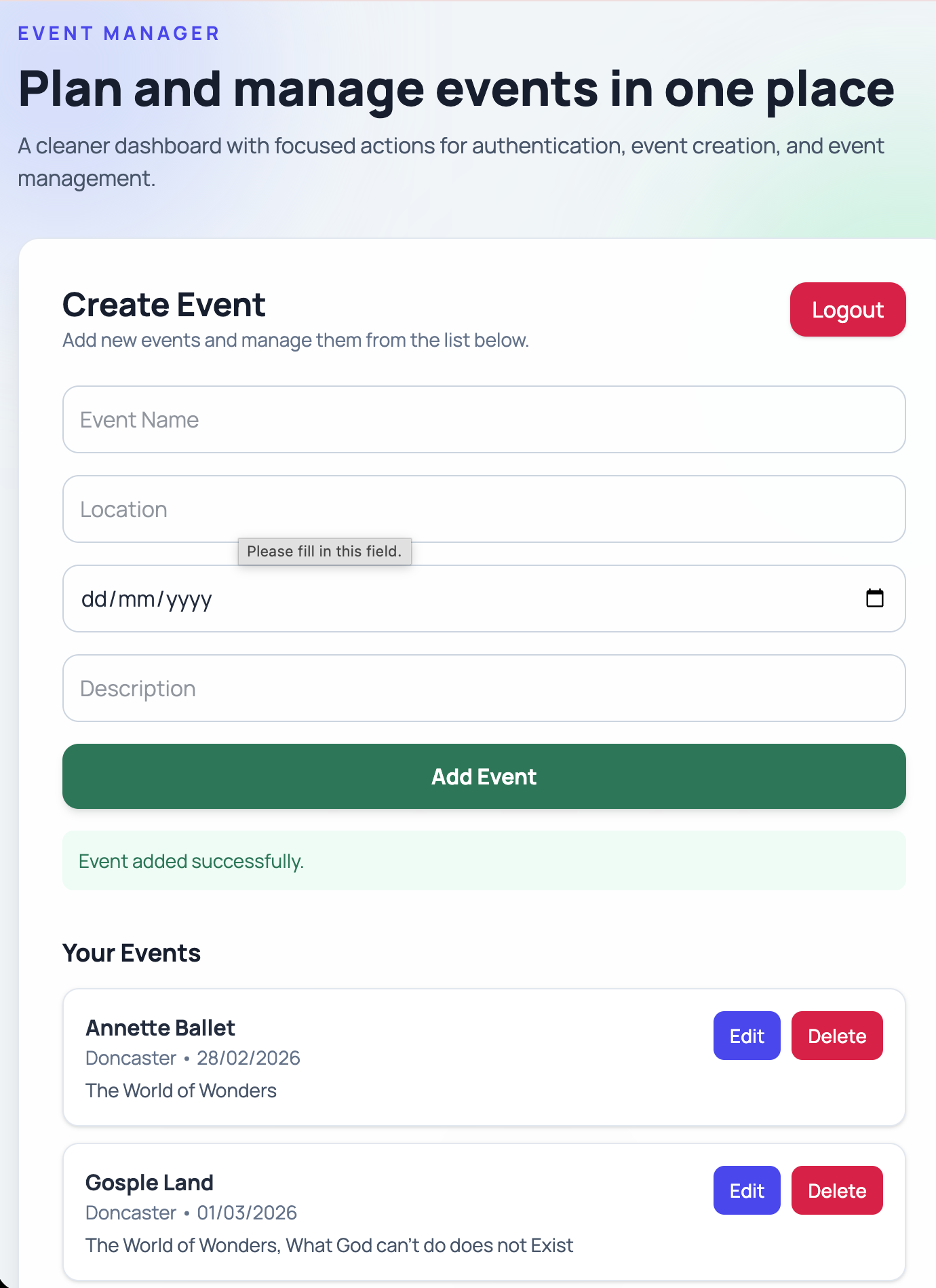Click the 'Event added successfully' banner
The image size is (936, 1288).
pos(484,861)
